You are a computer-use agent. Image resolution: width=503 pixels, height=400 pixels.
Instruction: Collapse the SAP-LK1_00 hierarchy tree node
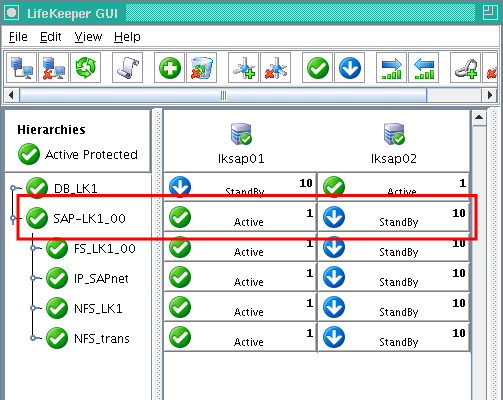click(13, 219)
